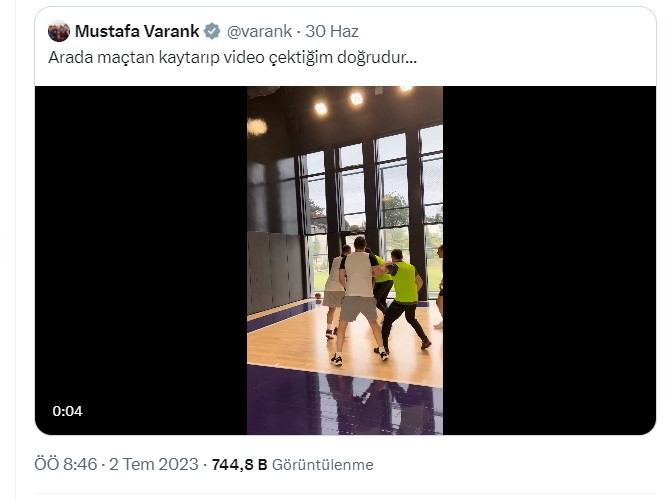Image resolution: width=670 pixels, height=501 pixels.
Task: Click the blue verified badge
Action: [212, 31]
